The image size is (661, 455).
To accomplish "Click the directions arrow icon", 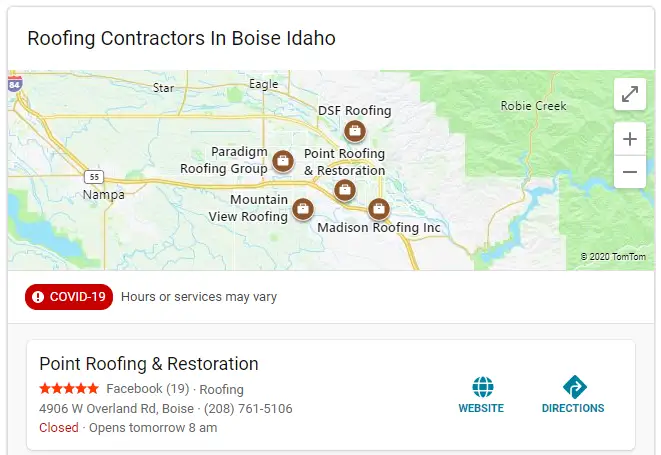I will (573, 386).
